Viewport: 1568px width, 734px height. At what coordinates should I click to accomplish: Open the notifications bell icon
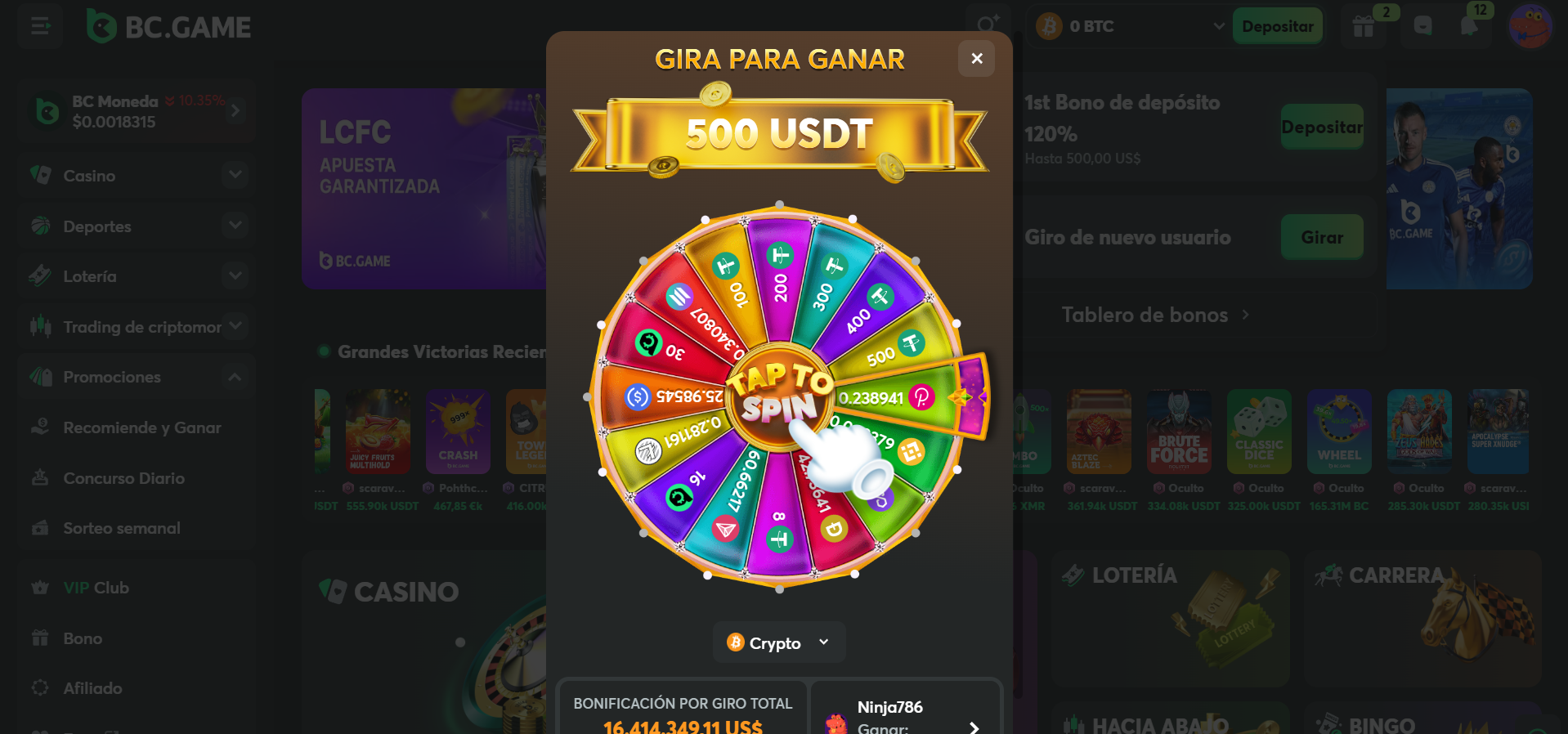(1470, 26)
